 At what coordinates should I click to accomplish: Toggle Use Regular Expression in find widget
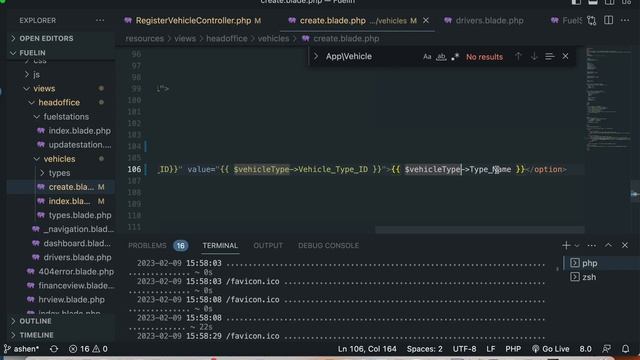point(455,57)
